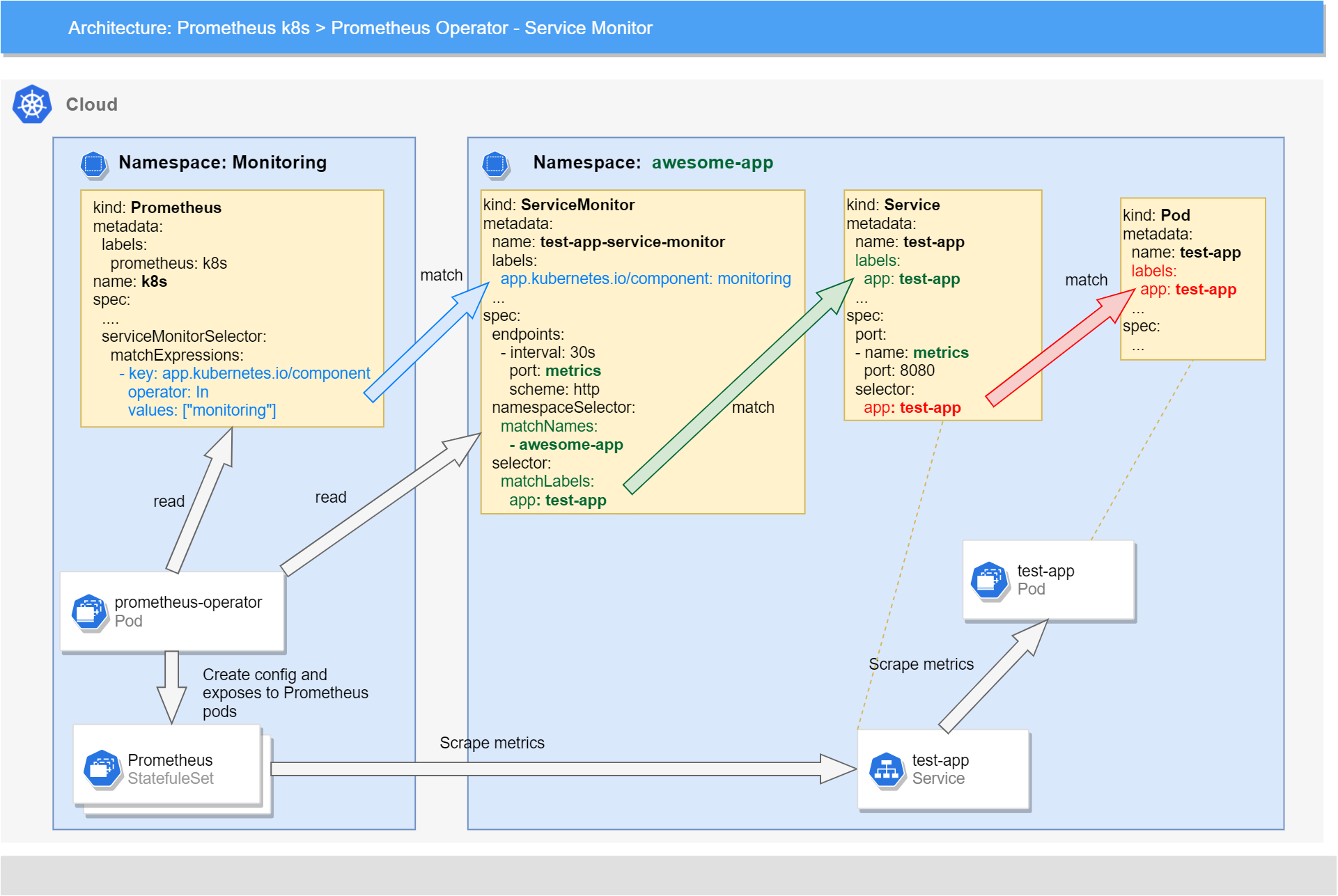Image resolution: width=1338 pixels, height=896 pixels.
Task: Click blue 'operator: In' line
Action: (168, 392)
